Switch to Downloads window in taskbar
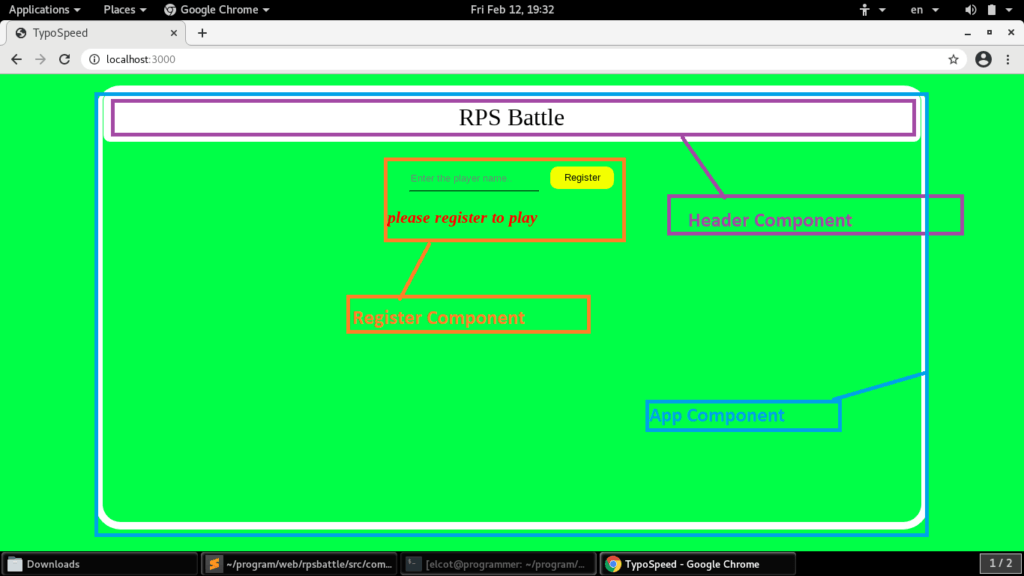 (x=100, y=564)
